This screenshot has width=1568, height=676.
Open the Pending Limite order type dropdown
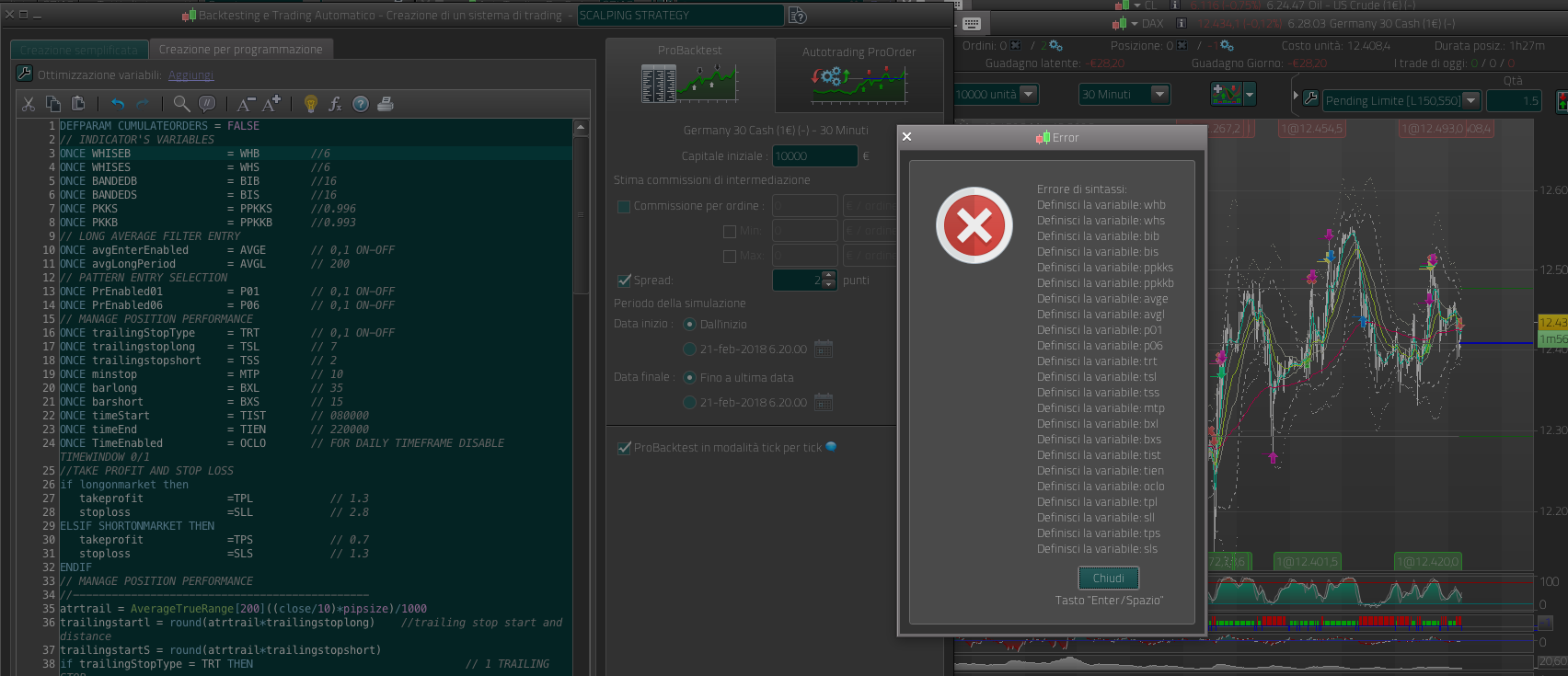(x=1470, y=100)
